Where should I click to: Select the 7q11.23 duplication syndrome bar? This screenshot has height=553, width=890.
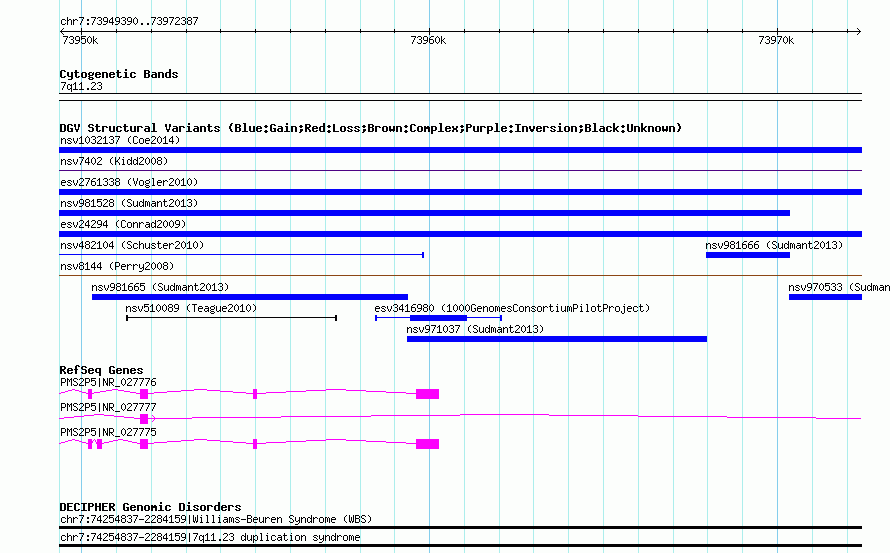tap(460, 546)
